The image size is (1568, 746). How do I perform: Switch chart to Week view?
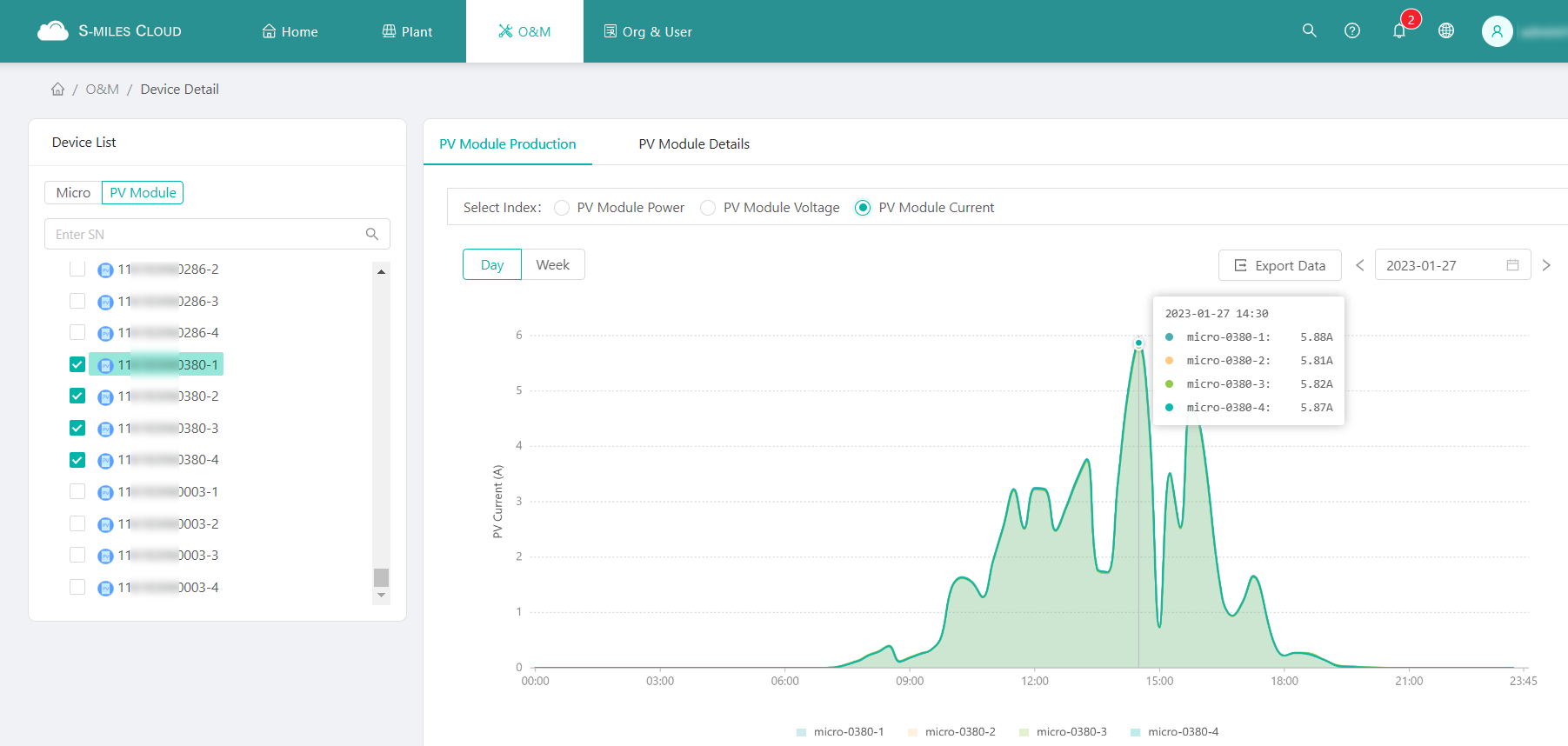click(552, 264)
